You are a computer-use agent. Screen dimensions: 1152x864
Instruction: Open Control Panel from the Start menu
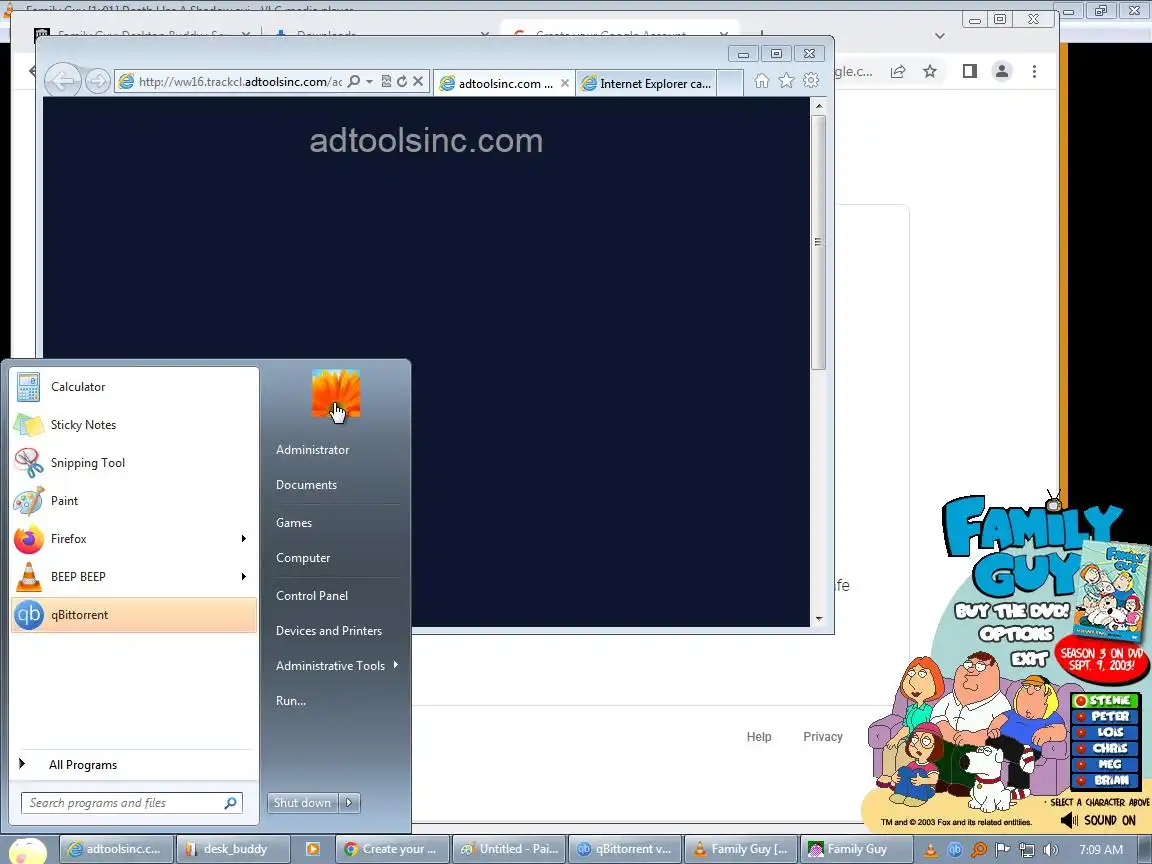click(312, 596)
